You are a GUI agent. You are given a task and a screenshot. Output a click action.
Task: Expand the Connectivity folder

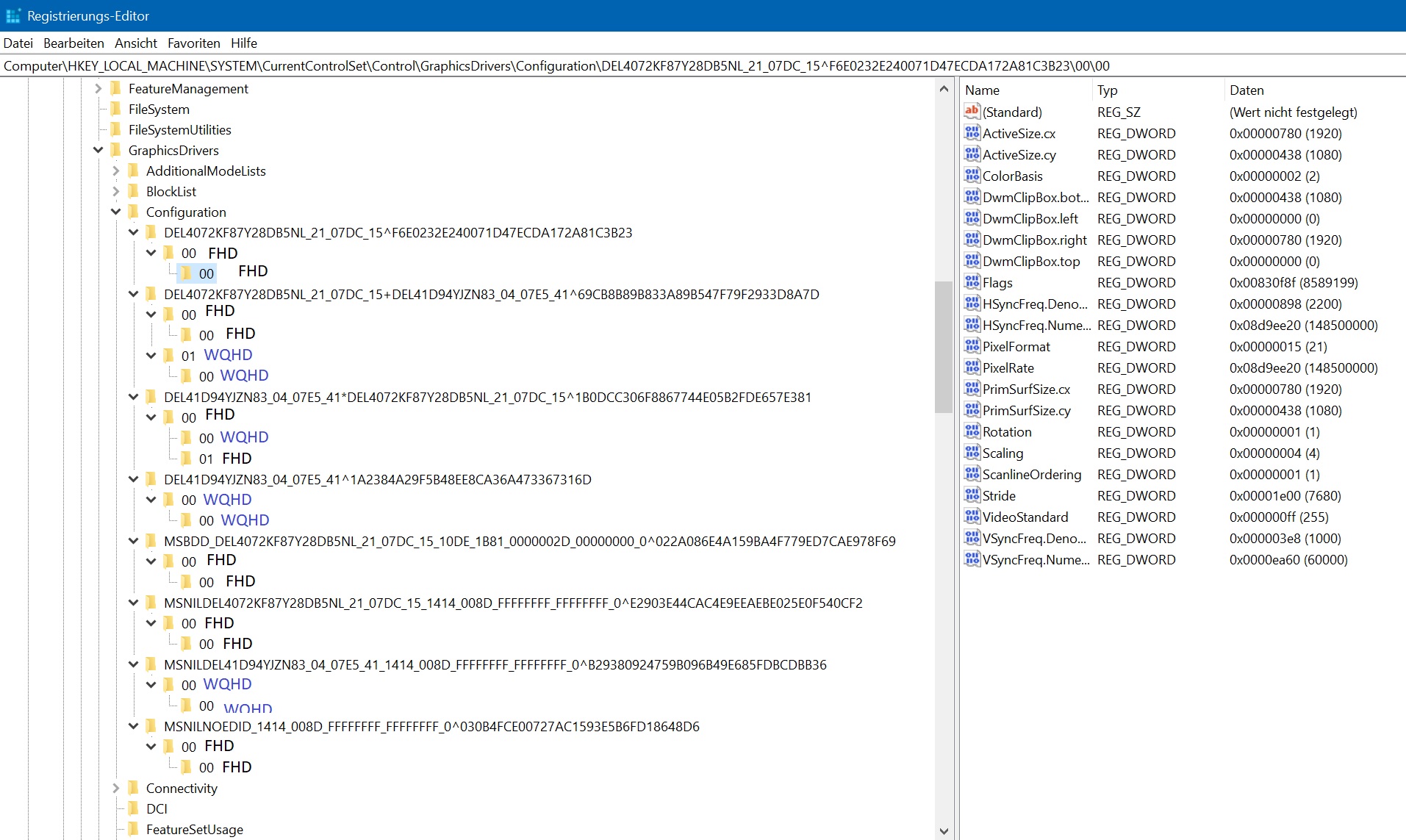point(115,788)
